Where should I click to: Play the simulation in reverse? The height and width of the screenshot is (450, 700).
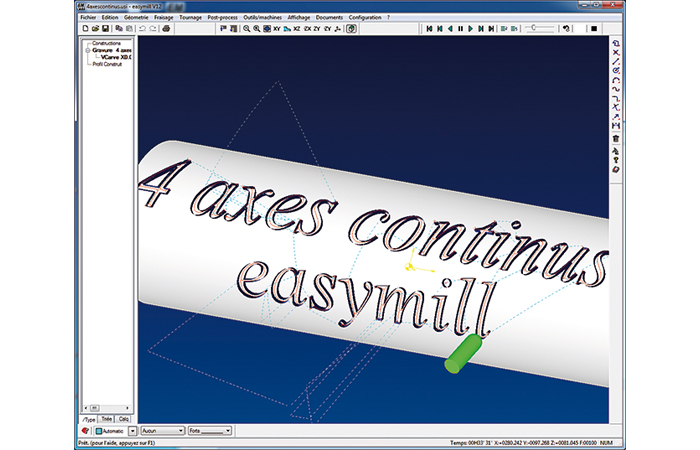[x=450, y=29]
